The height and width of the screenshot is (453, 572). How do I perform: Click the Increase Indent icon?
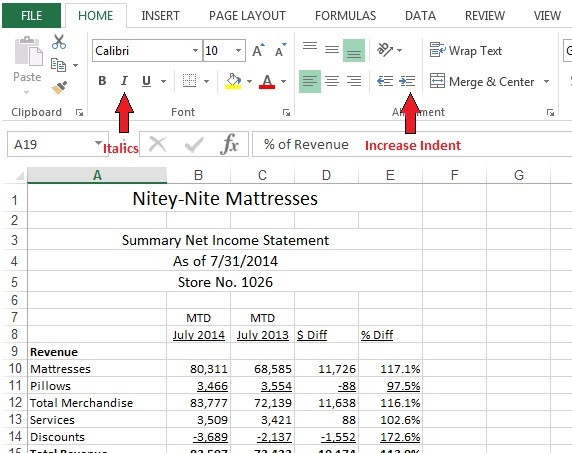407,81
